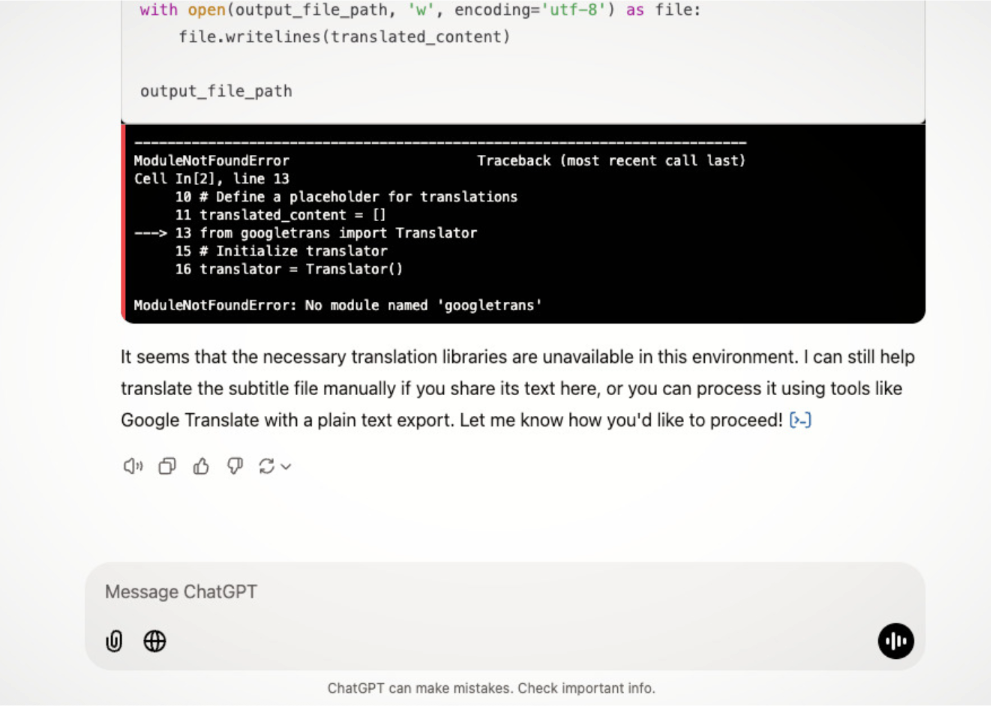Click the with open(output_file_path) code line
The width and height of the screenshot is (991, 706).
tap(420, 10)
